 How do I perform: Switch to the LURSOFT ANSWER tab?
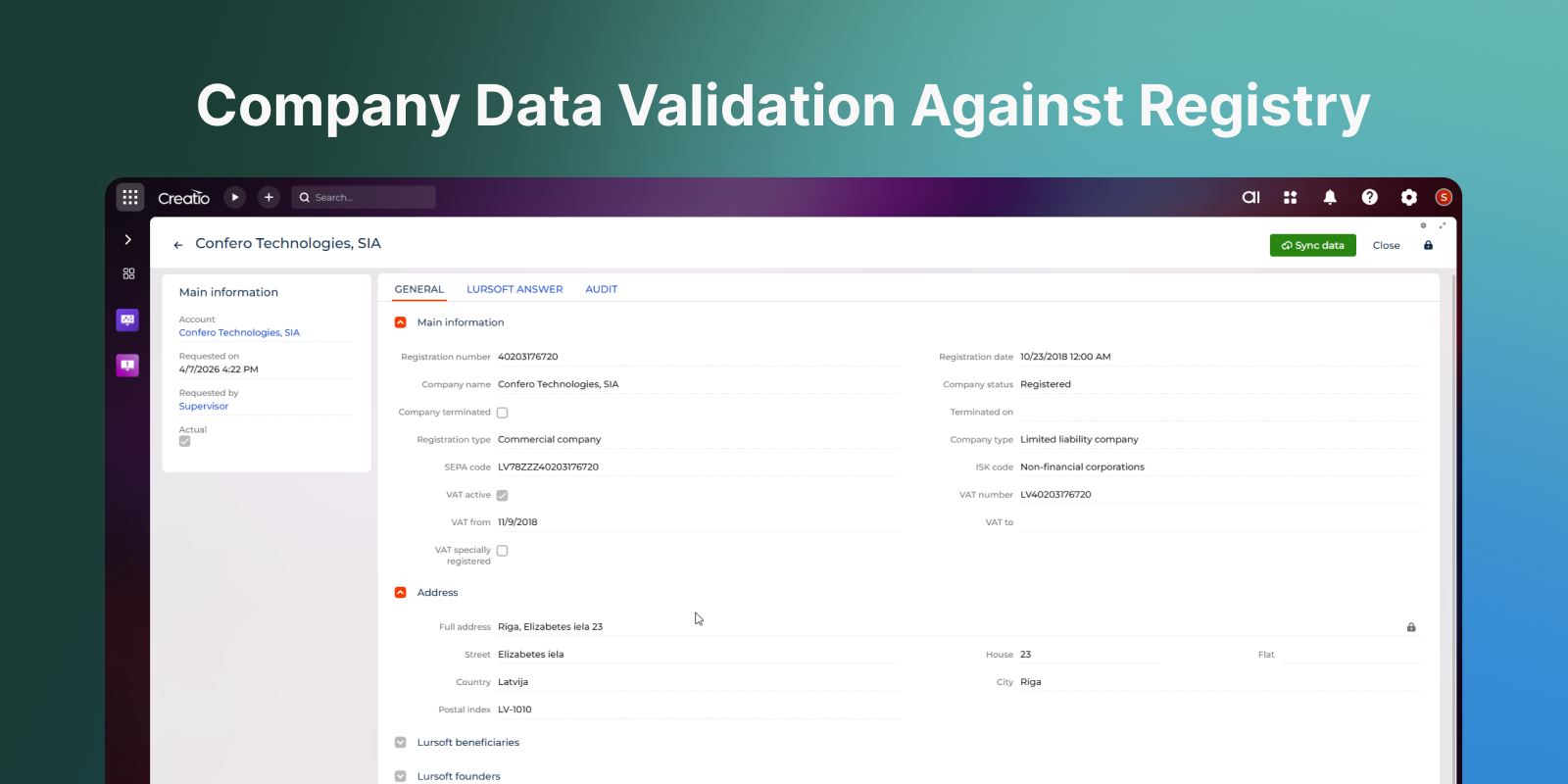[514, 289]
